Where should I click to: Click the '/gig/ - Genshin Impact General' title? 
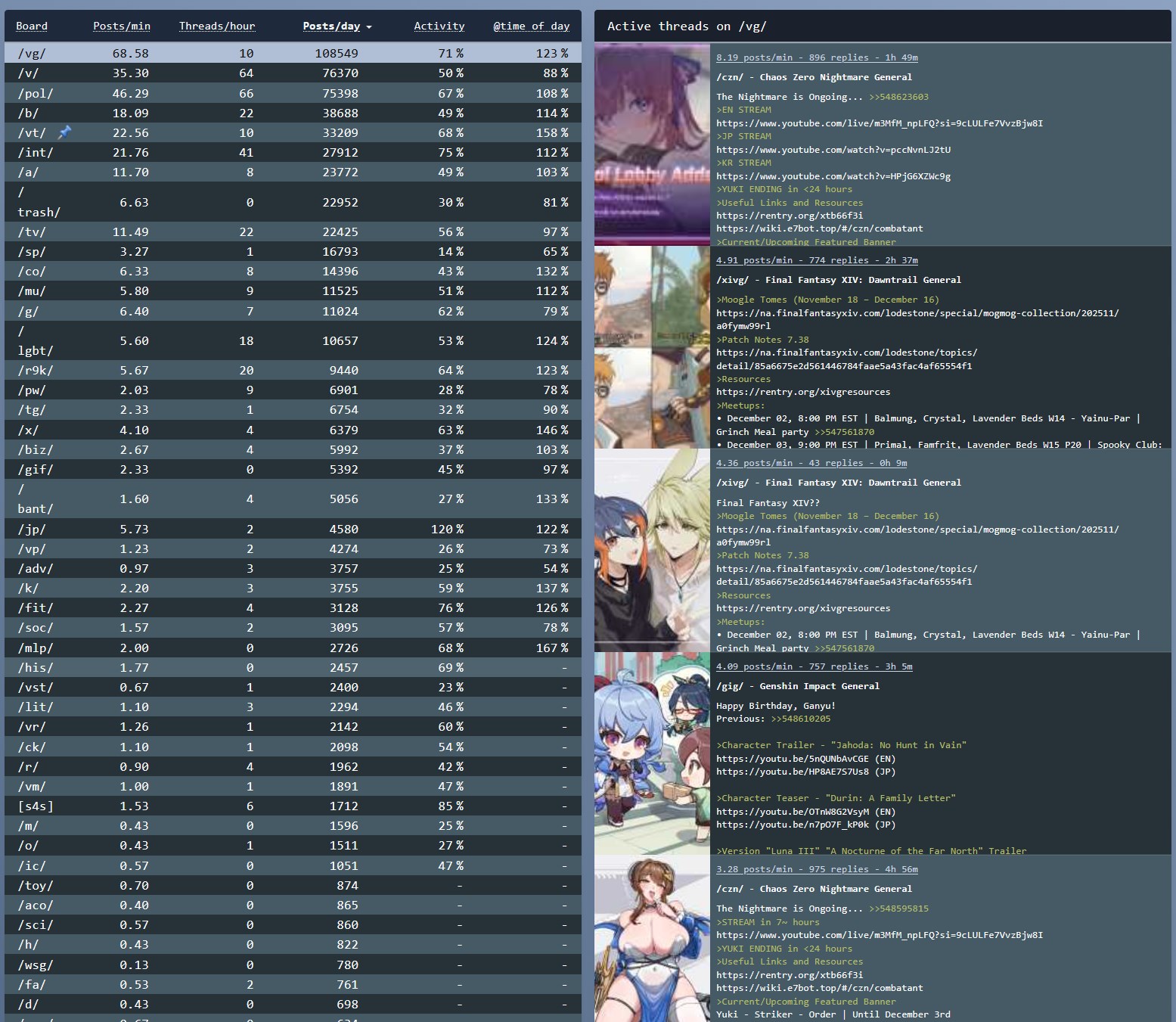click(x=798, y=686)
